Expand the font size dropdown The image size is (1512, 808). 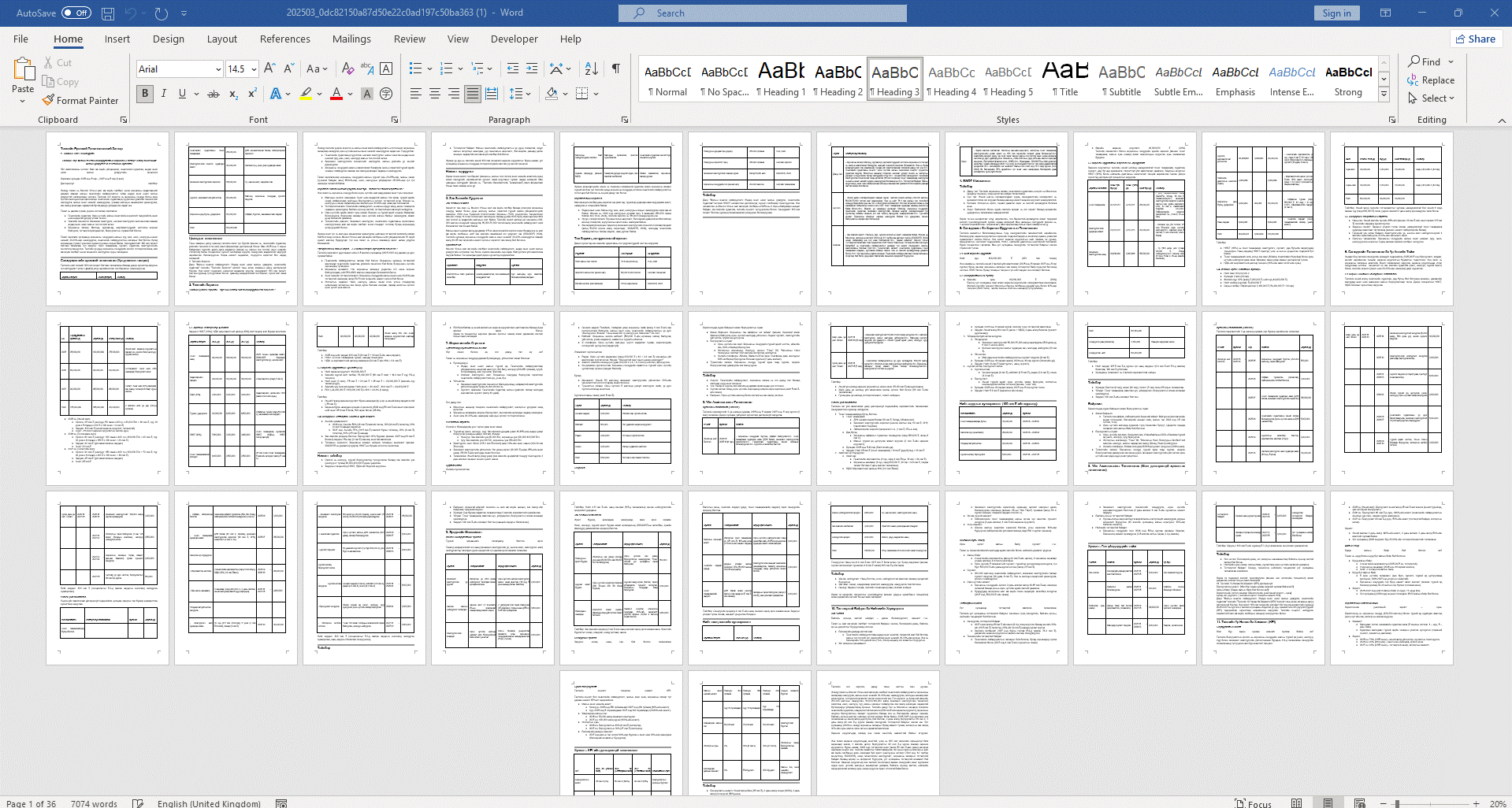pos(254,69)
